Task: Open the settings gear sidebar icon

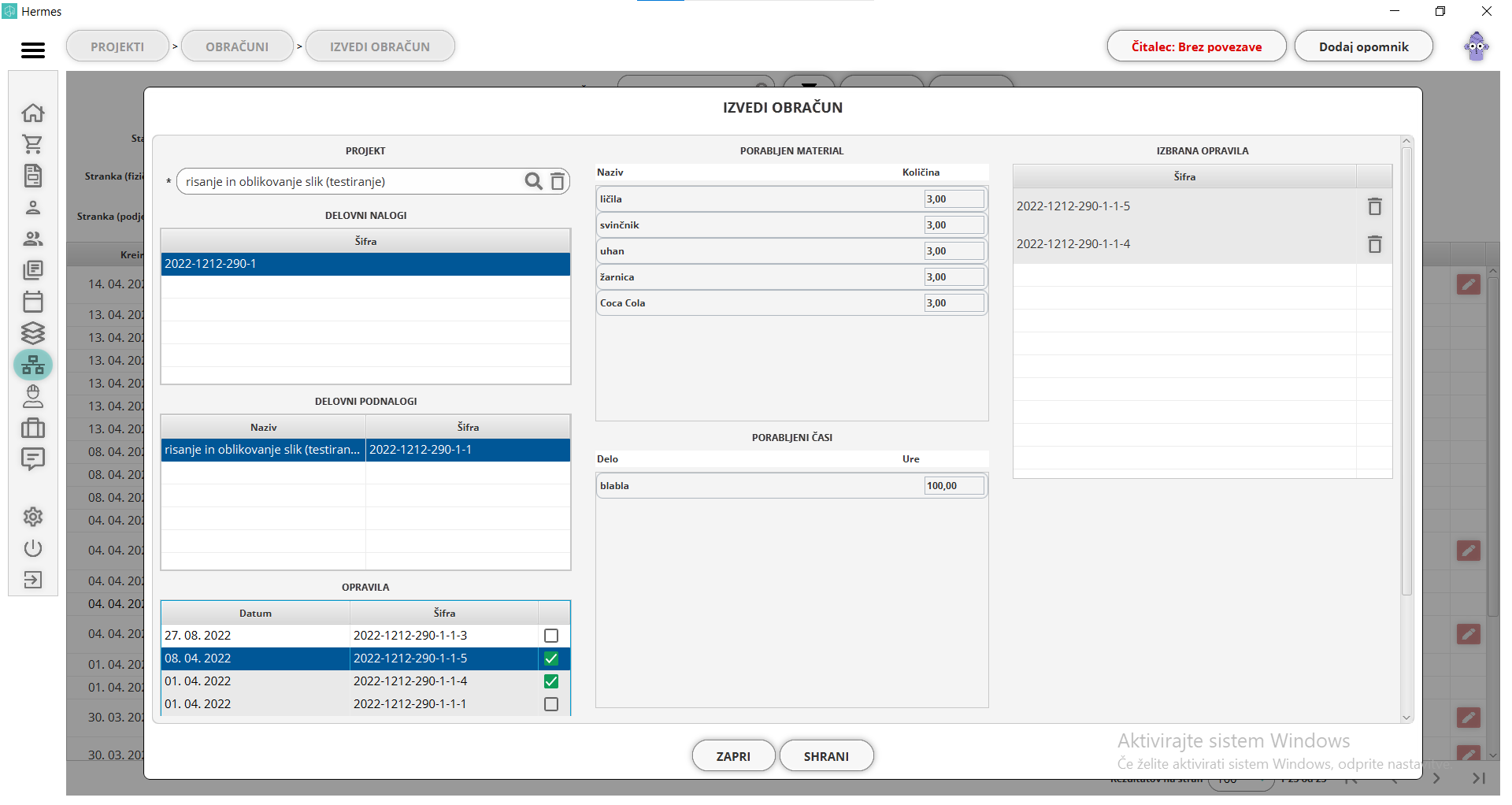Action: pyautogui.click(x=32, y=517)
